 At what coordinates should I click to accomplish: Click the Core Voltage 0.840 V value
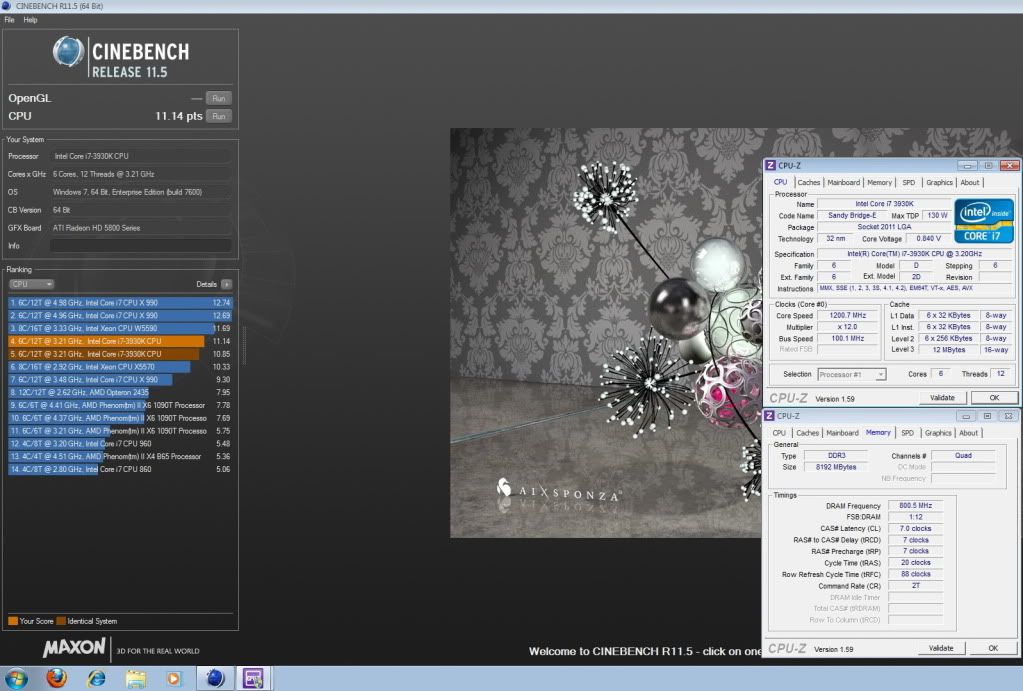pyautogui.click(x=928, y=239)
